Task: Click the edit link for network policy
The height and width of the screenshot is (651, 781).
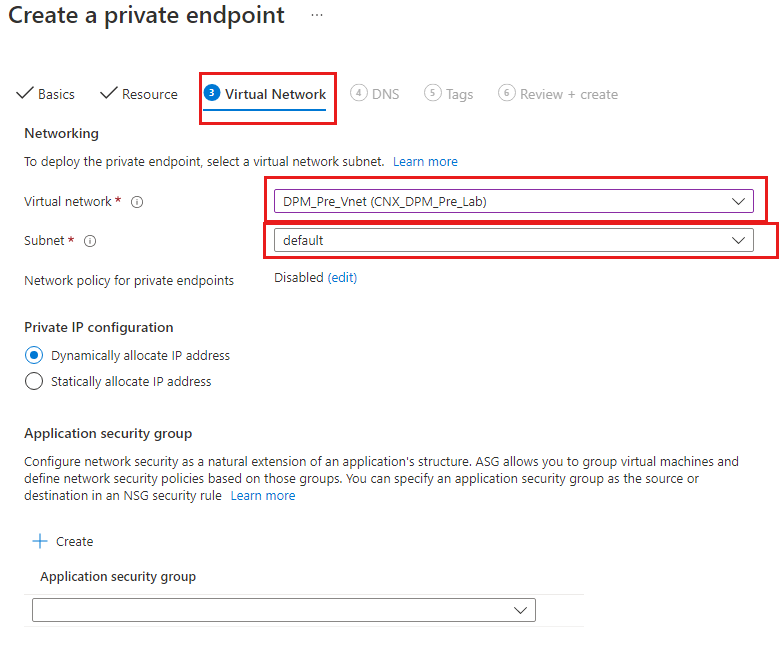Action: pos(342,278)
